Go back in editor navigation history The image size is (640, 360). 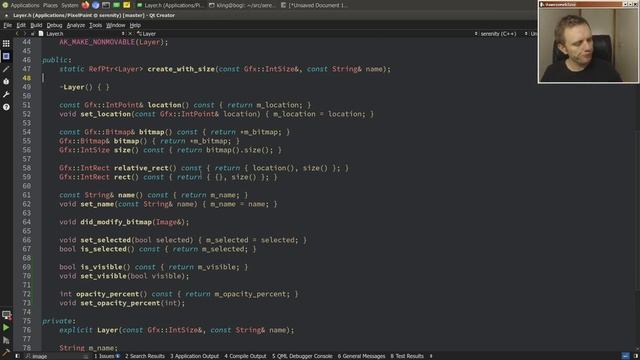pos(17,33)
